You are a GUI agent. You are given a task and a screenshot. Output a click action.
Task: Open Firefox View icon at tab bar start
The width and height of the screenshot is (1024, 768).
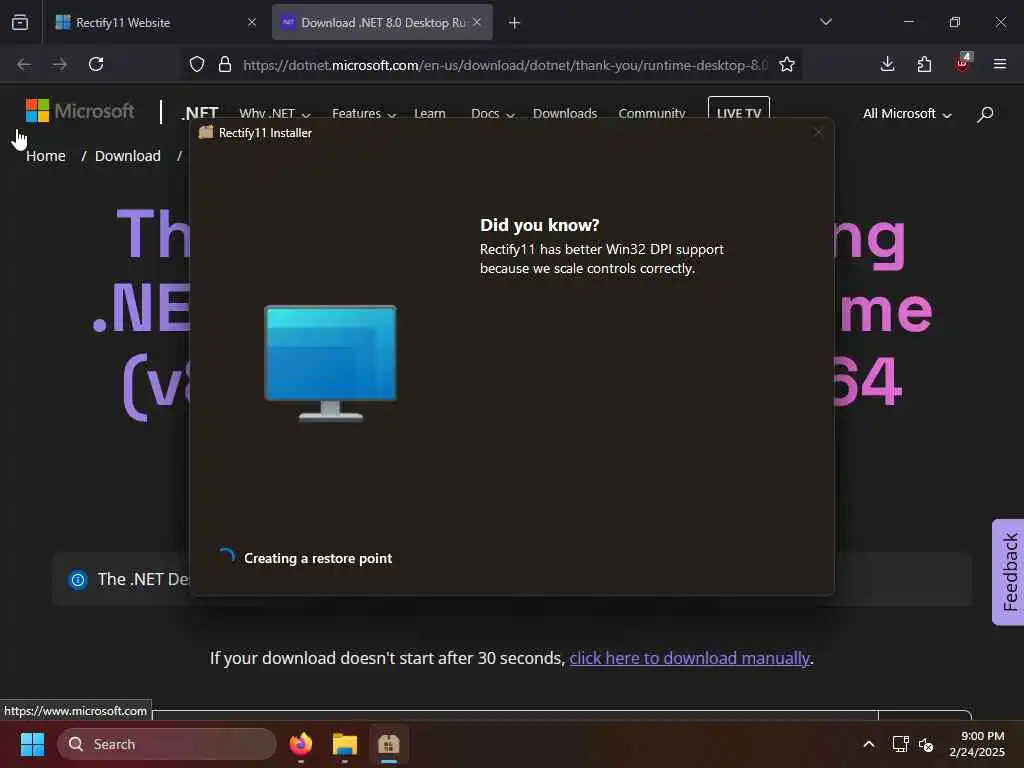(20, 22)
